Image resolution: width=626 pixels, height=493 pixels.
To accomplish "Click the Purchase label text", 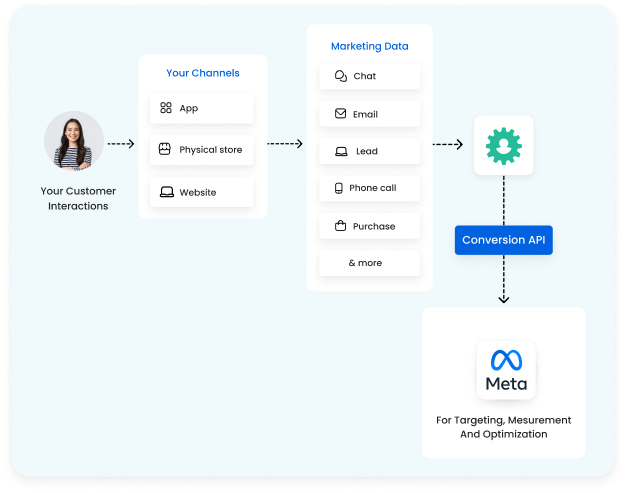I will point(374,226).
